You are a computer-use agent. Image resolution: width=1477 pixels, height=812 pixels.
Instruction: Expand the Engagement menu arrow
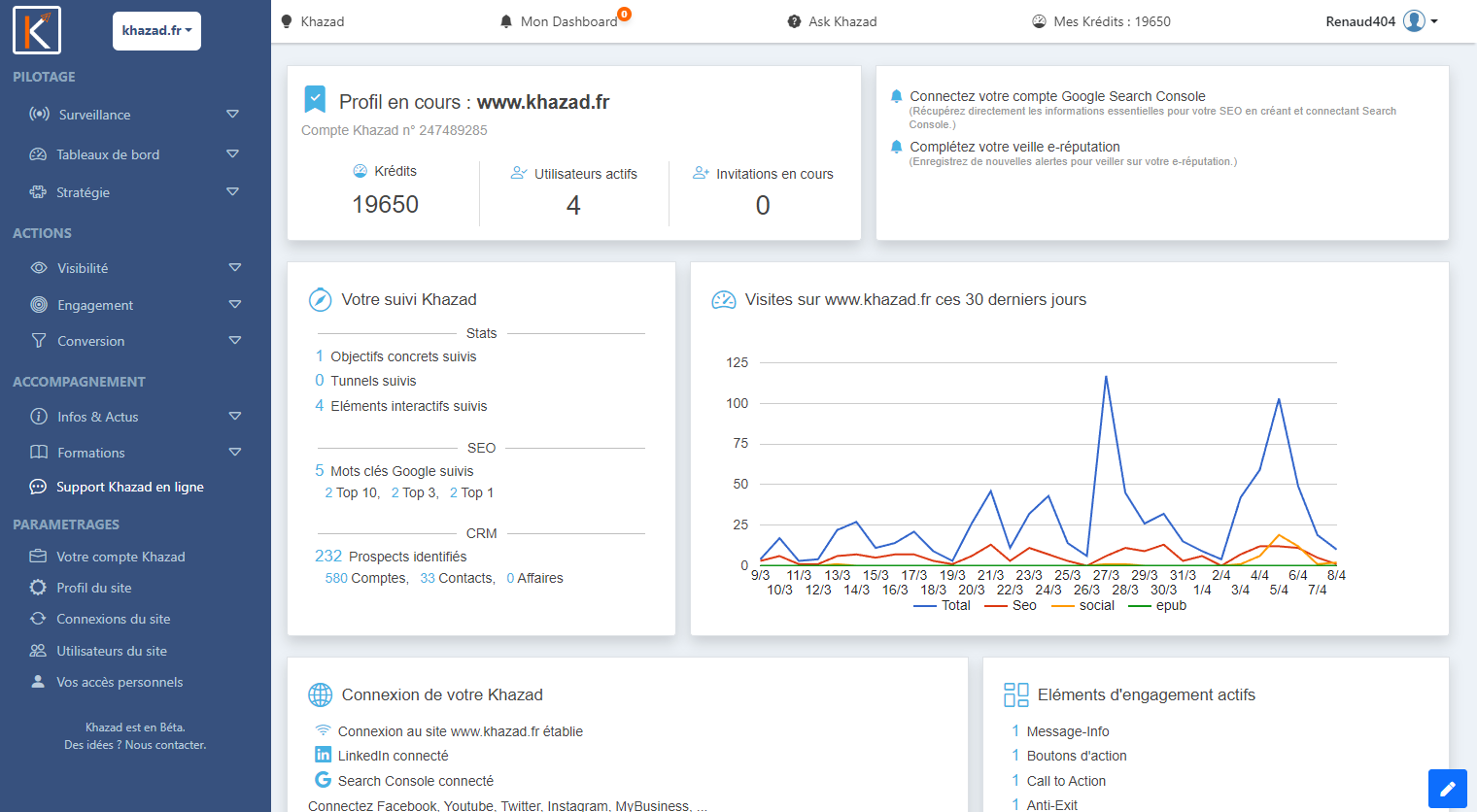coord(234,304)
